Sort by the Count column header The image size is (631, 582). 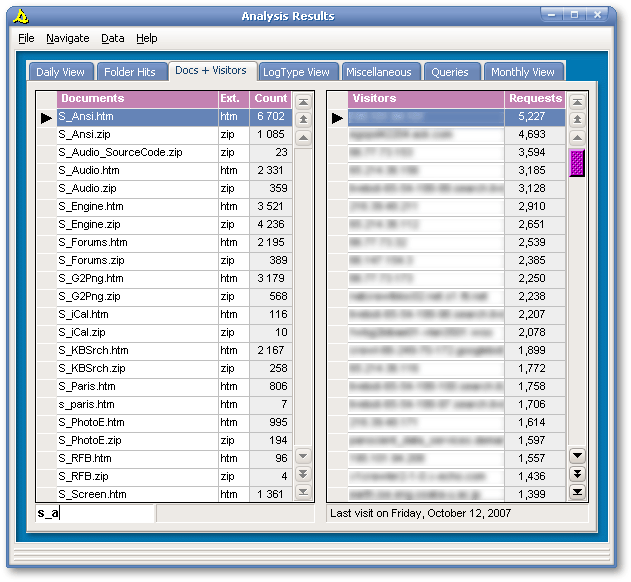pyautogui.click(x=270, y=99)
